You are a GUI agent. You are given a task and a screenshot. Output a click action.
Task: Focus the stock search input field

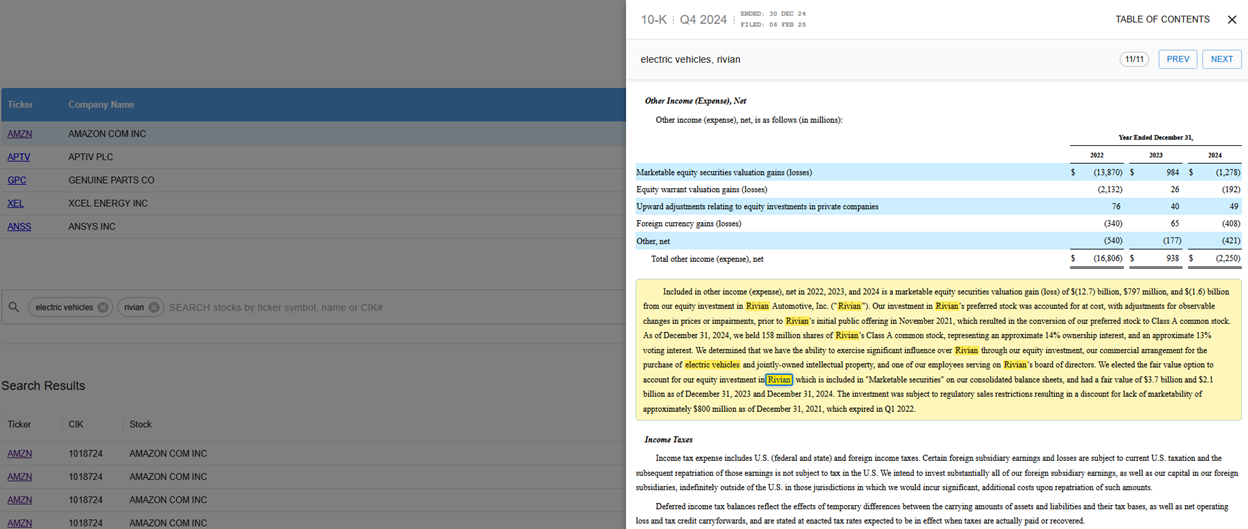tap(380, 308)
